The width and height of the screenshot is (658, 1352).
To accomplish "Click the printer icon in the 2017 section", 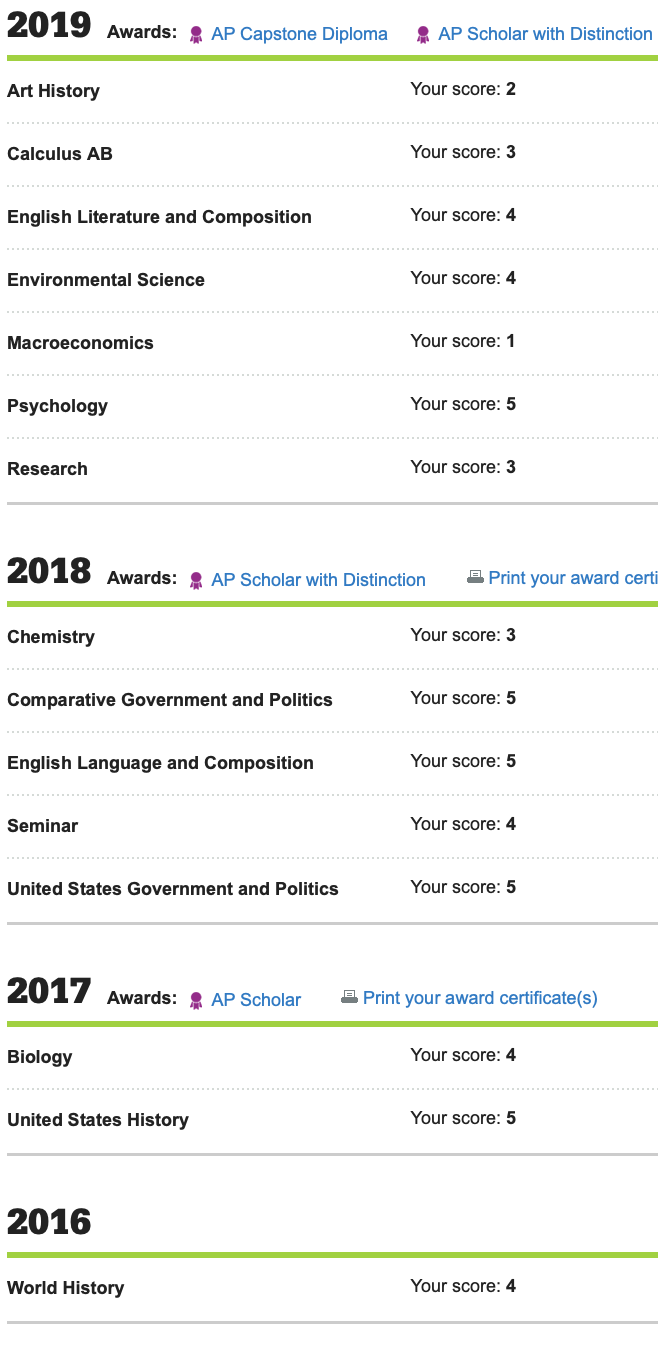I will [349, 998].
